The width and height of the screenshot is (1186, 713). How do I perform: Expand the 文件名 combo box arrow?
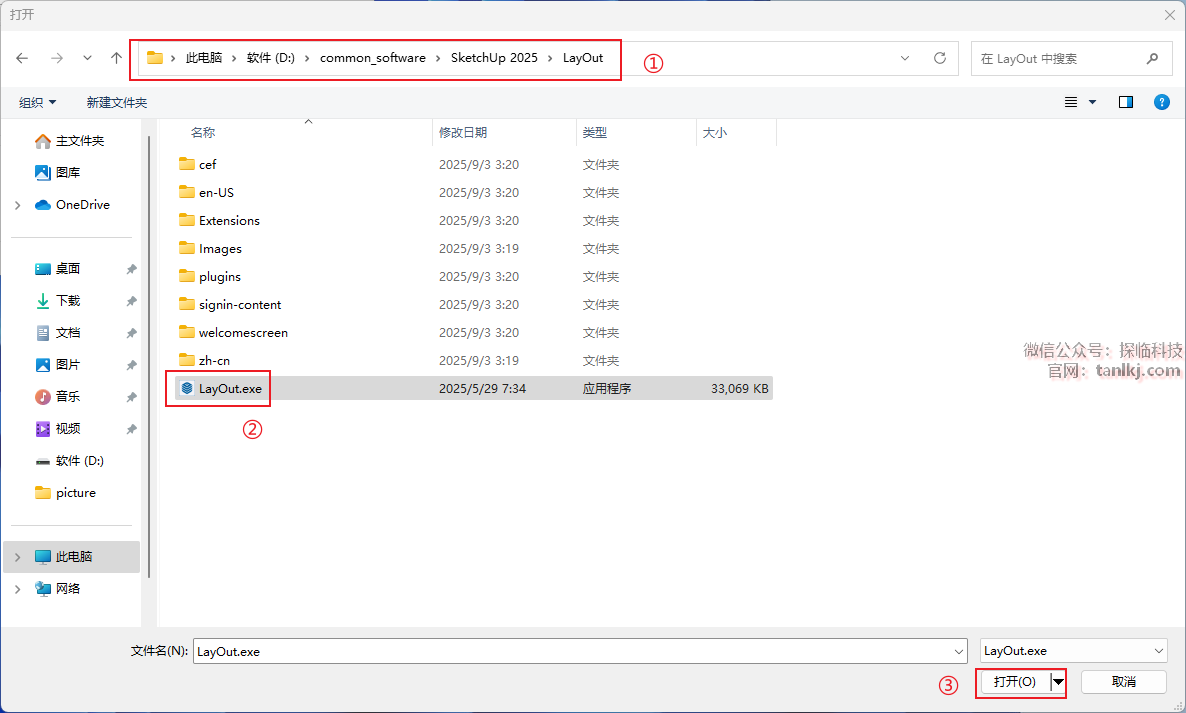pyautogui.click(x=958, y=651)
